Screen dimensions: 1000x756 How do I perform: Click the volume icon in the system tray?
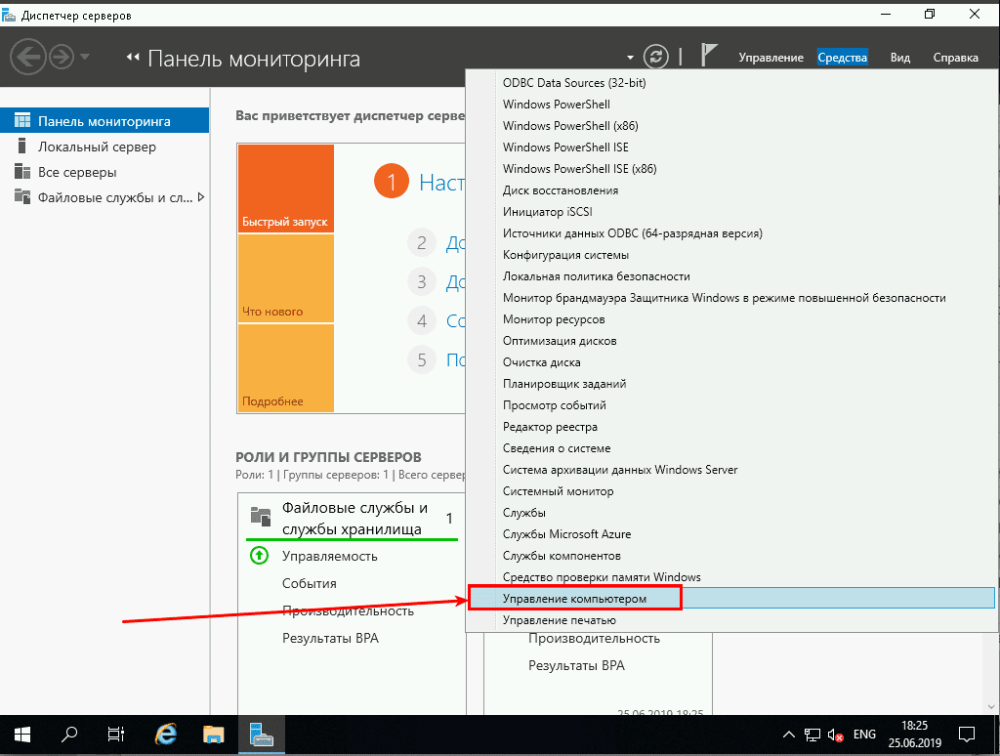click(835, 735)
